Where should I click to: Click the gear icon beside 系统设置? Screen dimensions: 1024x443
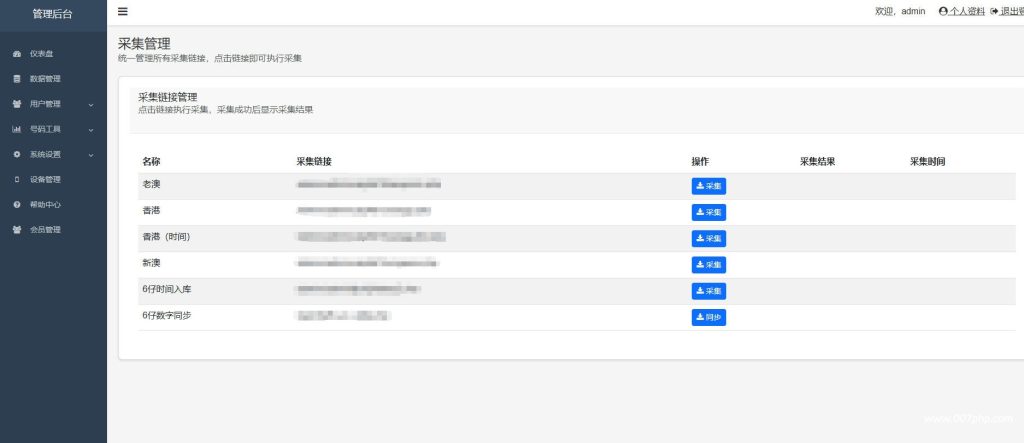[17, 154]
